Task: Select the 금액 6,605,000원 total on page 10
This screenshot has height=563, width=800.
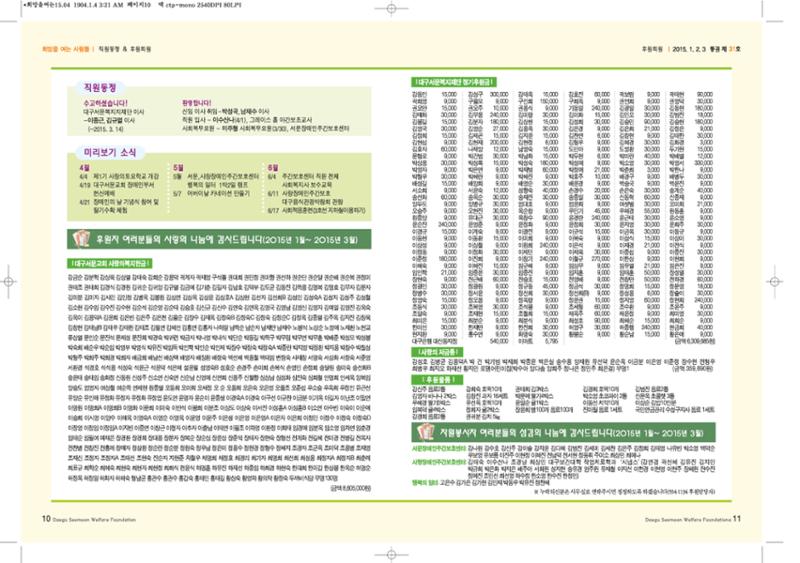Action: (351, 488)
